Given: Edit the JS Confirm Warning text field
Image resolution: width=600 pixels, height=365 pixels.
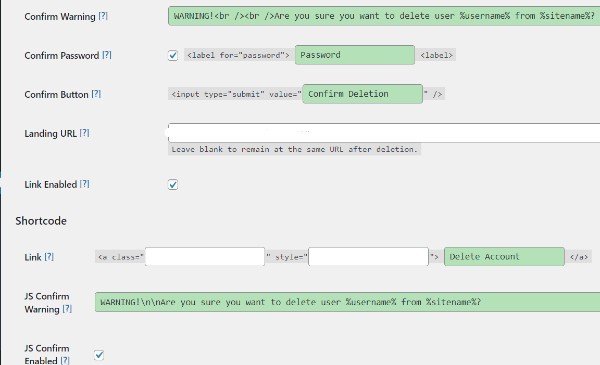Looking at the screenshot, I should [347, 302].
